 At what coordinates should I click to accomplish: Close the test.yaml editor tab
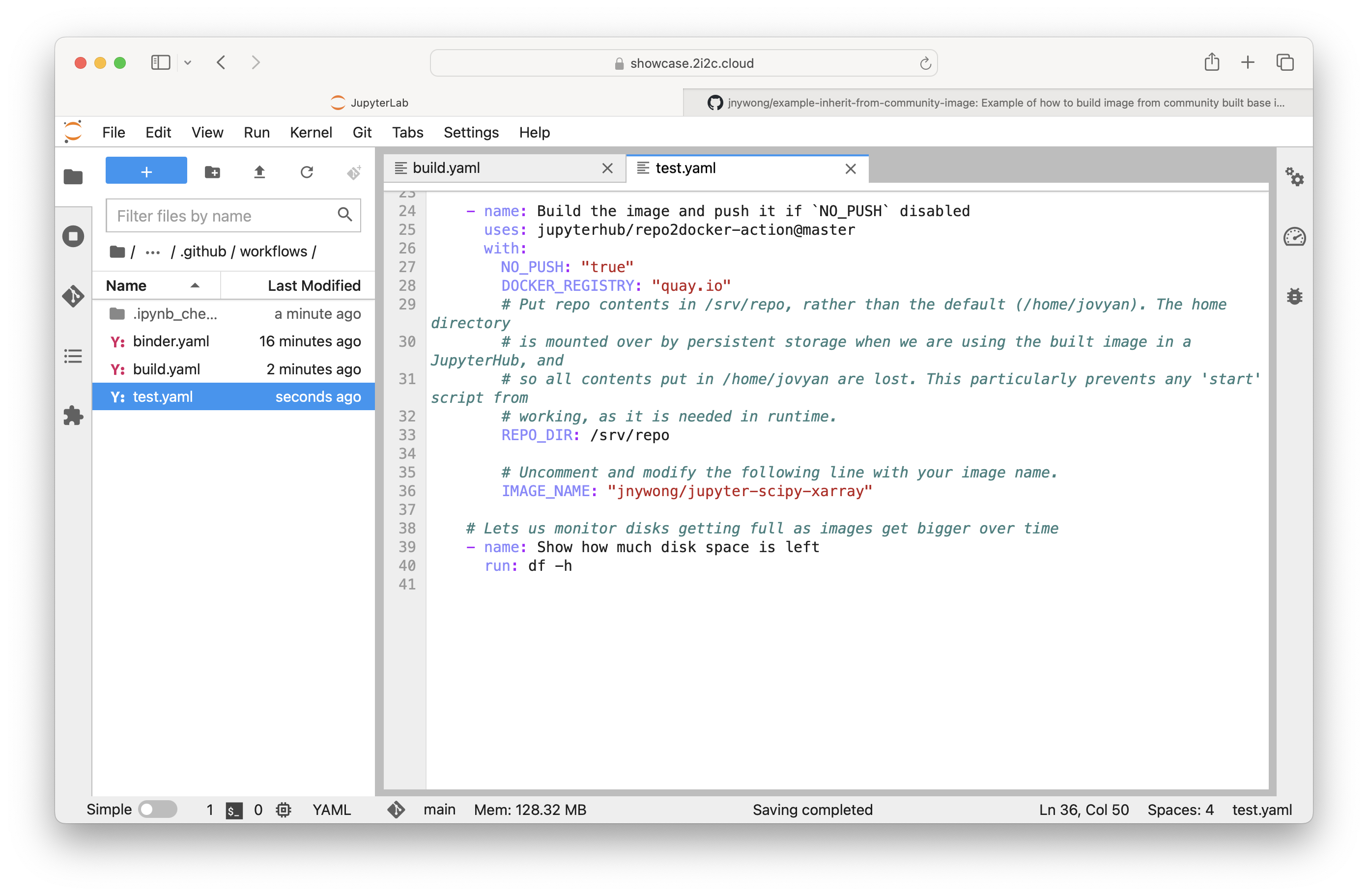pos(850,168)
